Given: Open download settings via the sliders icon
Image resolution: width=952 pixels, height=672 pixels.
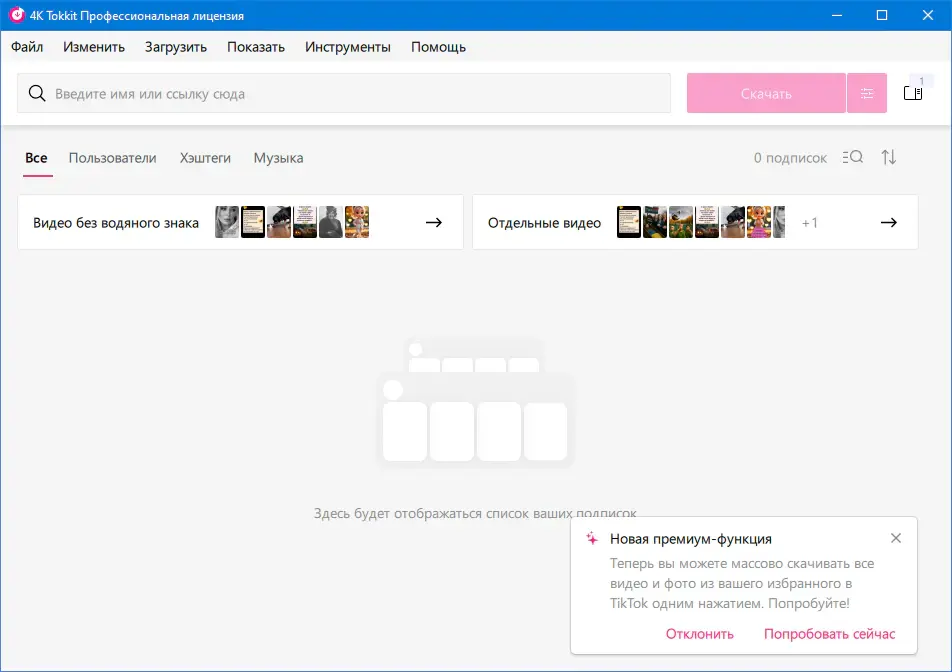Looking at the screenshot, I should tap(866, 92).
